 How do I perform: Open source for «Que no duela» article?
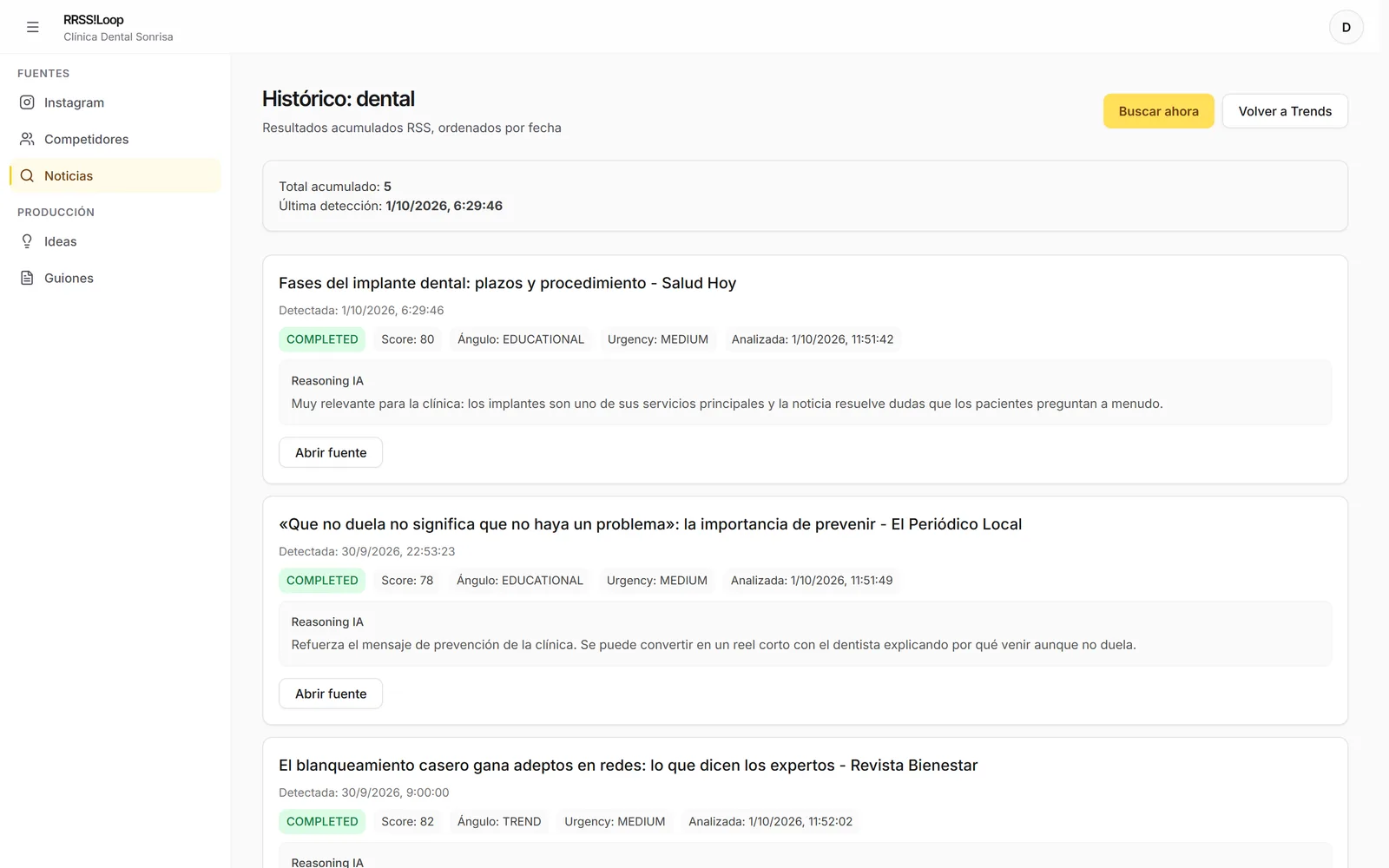tap(331, 694)
